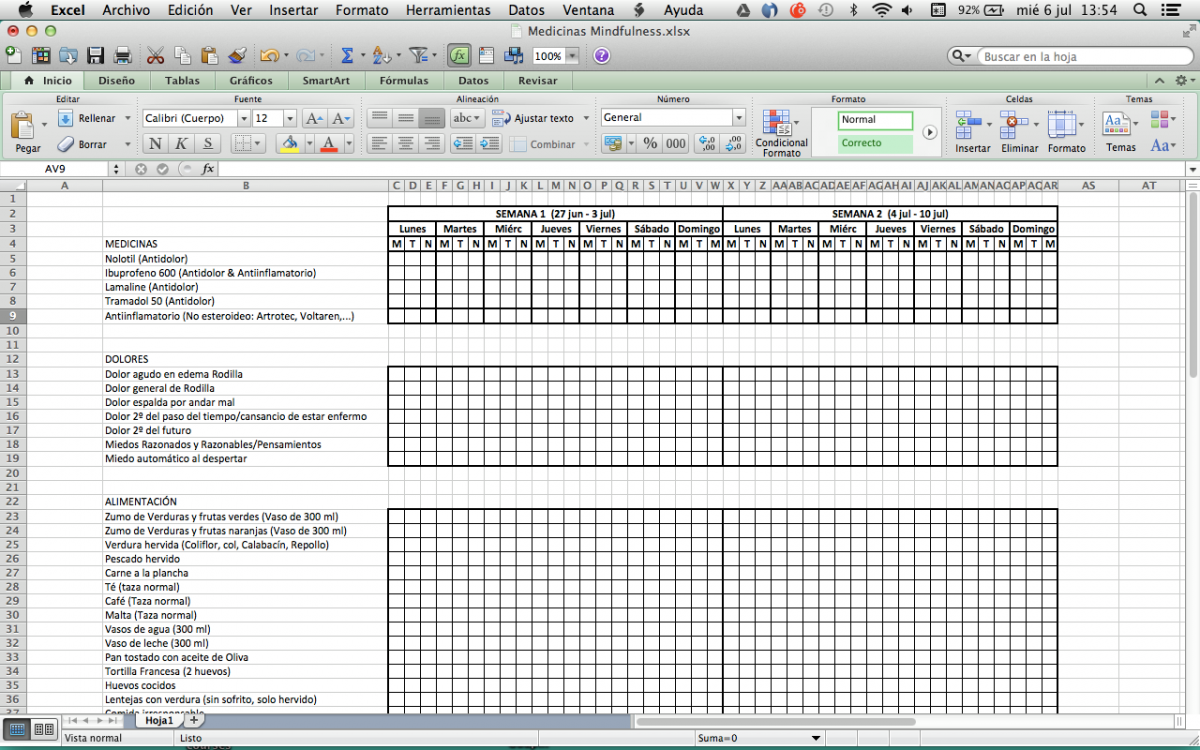Select the Hoja1 sheet tab
The height and width of the screenshot is (750, 1200).
click(x=158, y=720)
